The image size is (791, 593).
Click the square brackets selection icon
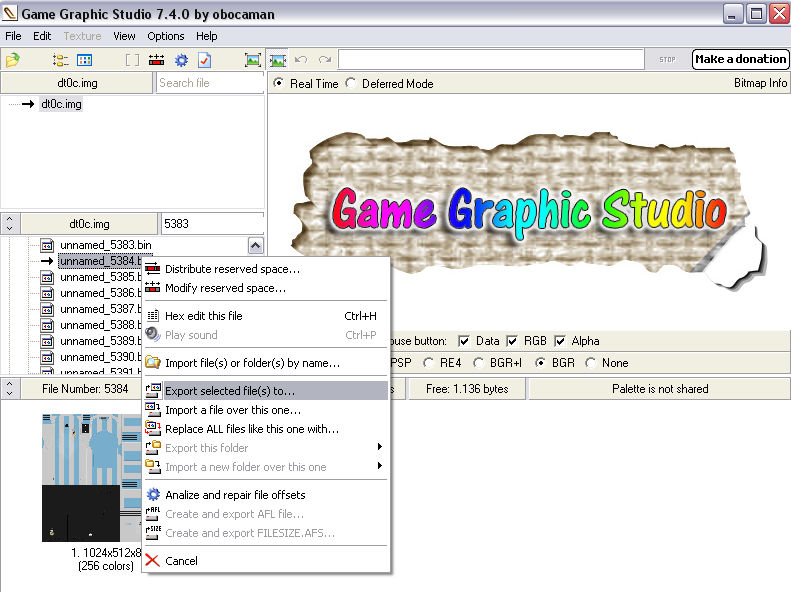coord(132,60)
